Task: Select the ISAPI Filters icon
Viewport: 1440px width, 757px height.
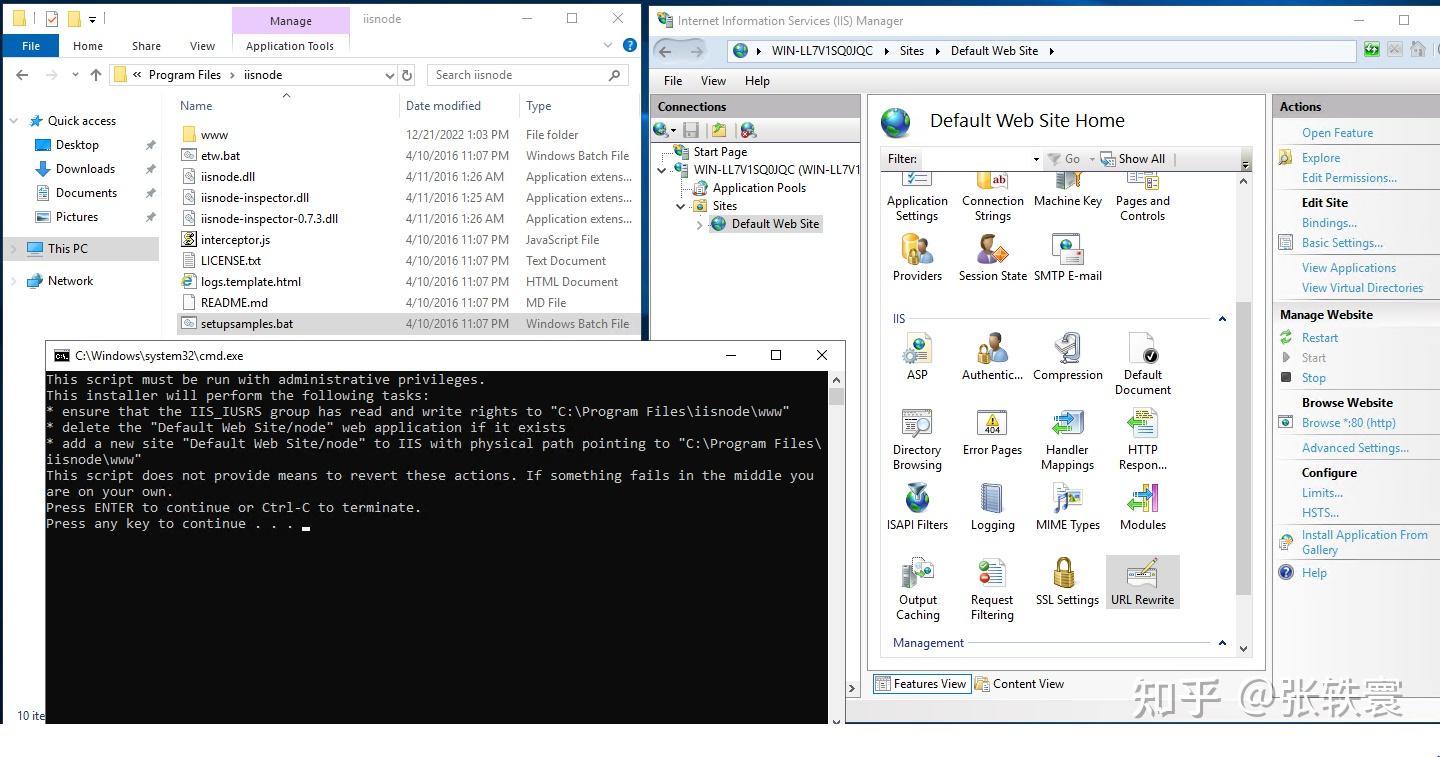Action: click(917, 500)
